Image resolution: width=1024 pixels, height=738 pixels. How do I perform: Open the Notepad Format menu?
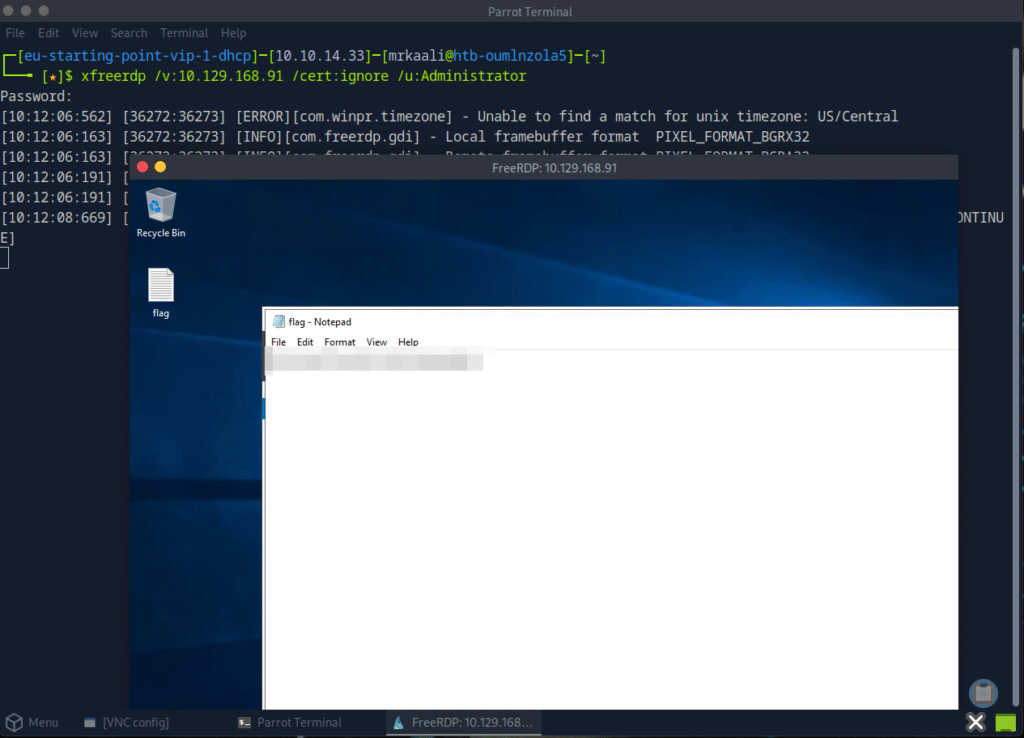(339, 342)
